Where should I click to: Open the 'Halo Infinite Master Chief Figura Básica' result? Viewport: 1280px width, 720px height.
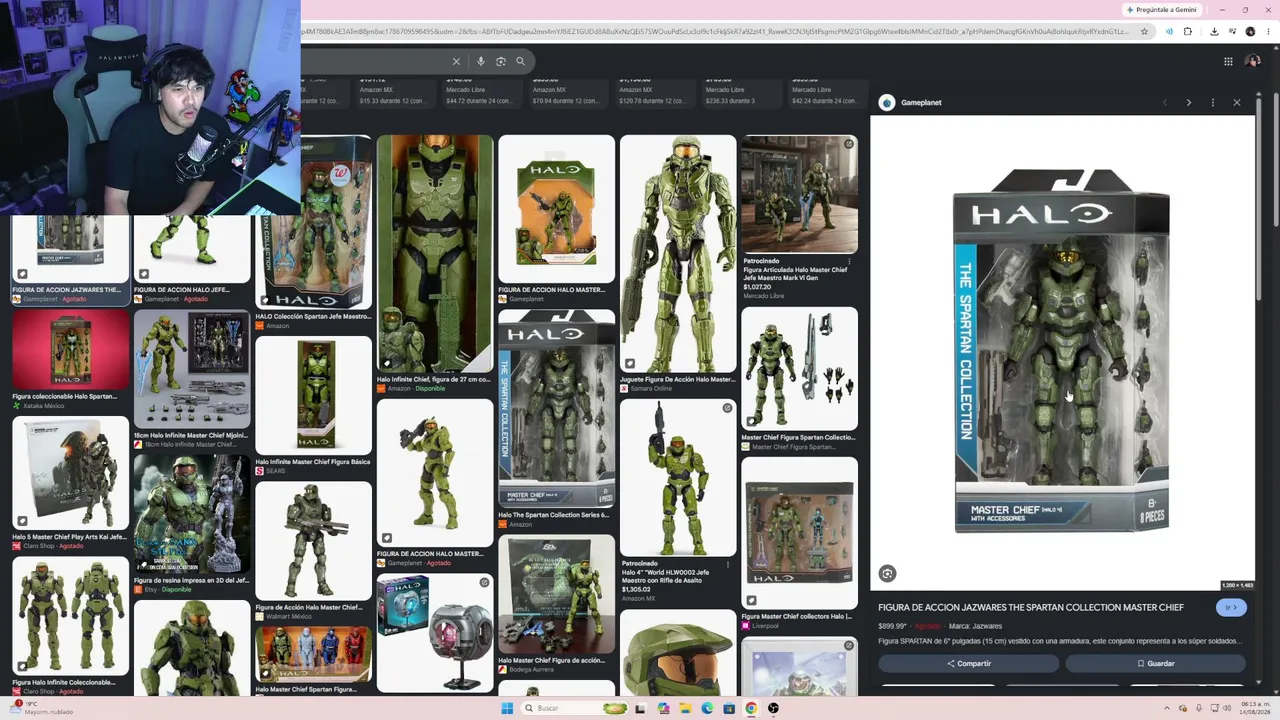click(313, 405)
